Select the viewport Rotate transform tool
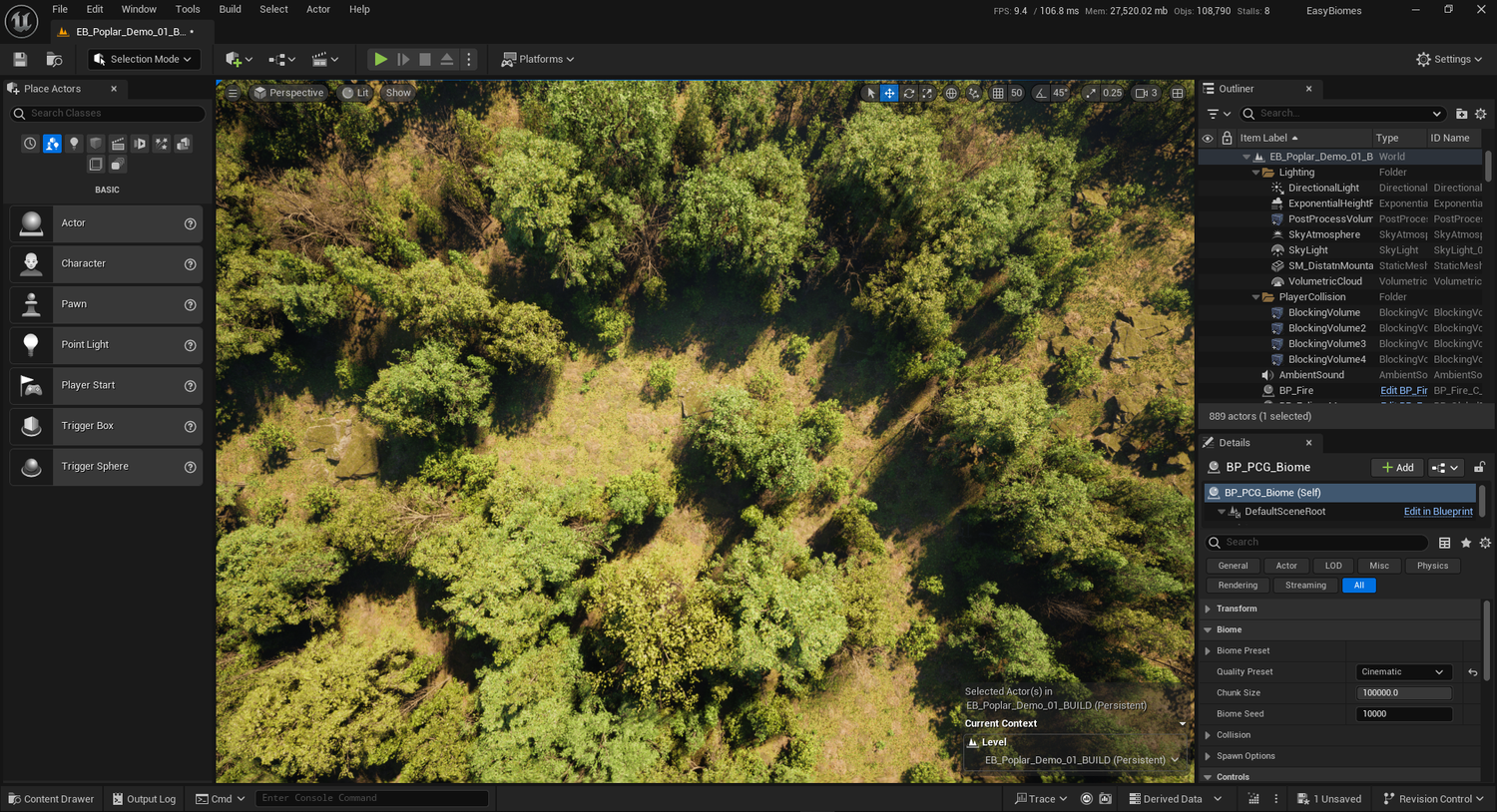The image size is (1497, 812). [x=907, y=92]
